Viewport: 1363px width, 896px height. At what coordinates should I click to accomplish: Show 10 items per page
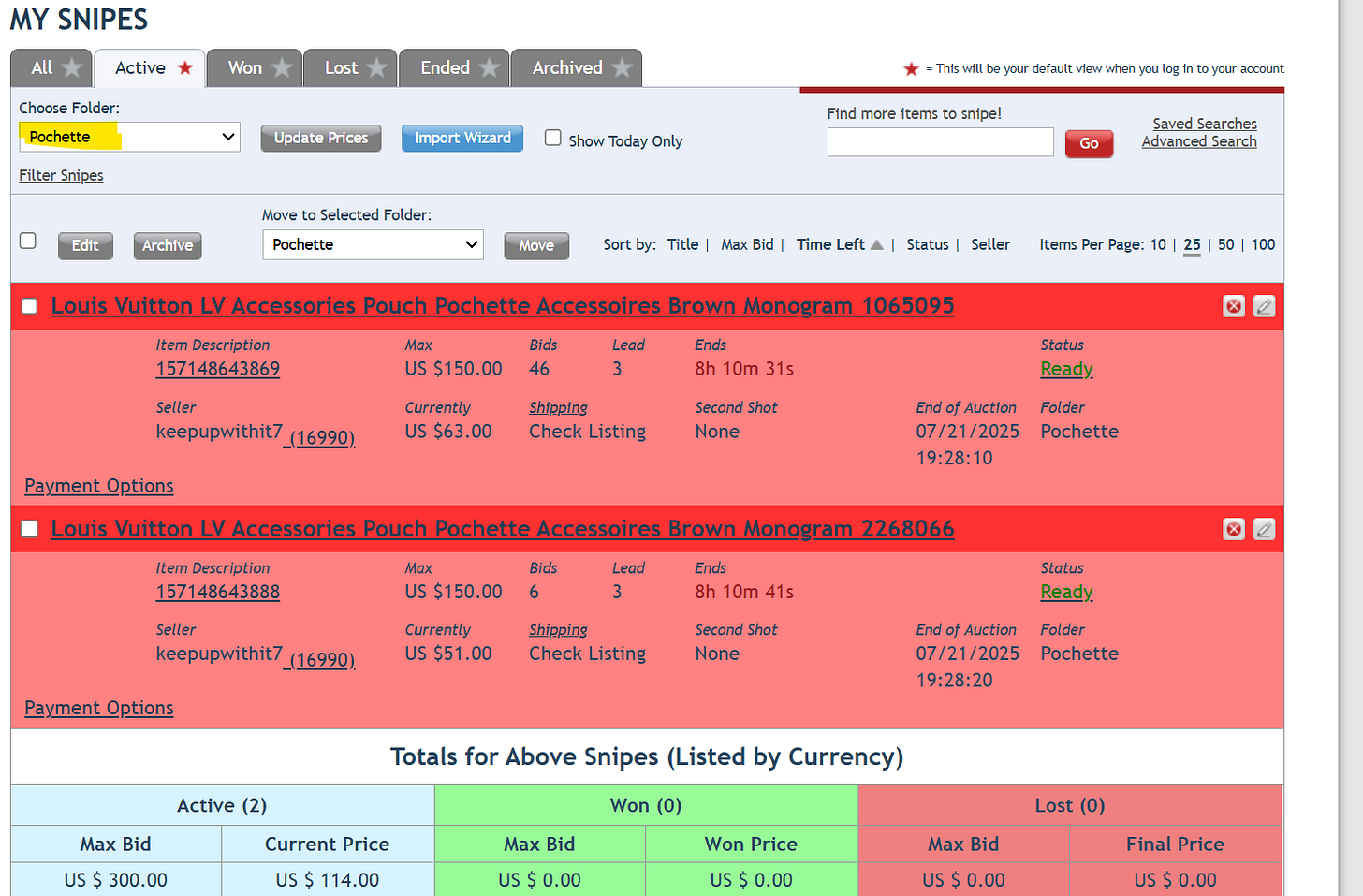click(1158, 244)
